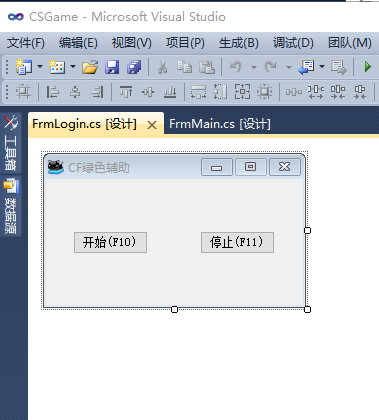Open the Navigate Backward dropdown arrow
Viewport: 379px width, 420px height.
click(x=322, y=67)
